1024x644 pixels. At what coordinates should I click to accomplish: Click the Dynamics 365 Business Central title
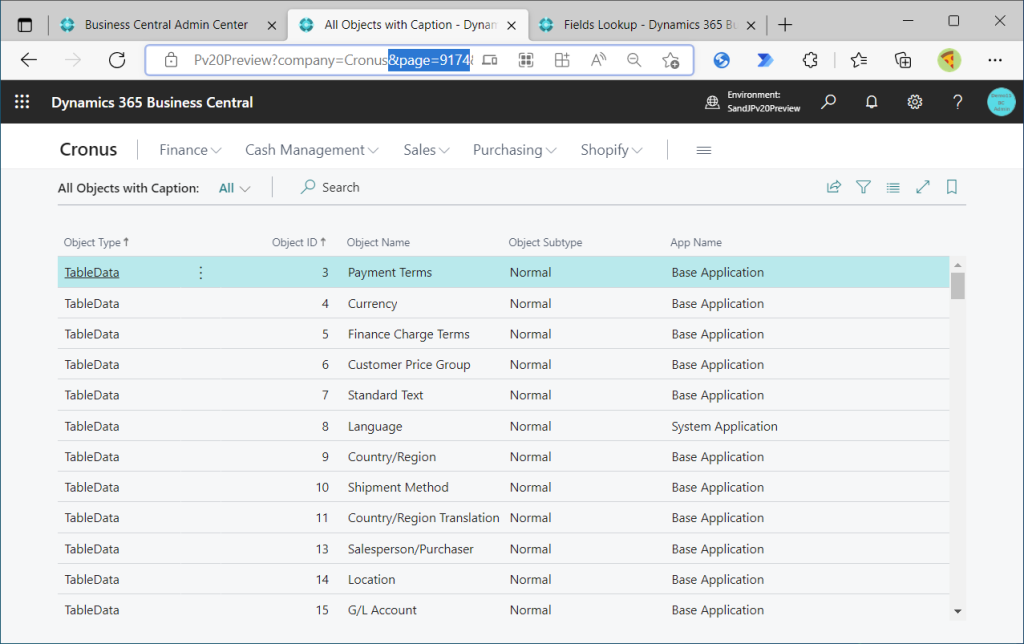pyautogui.click(x=152, y=103)
